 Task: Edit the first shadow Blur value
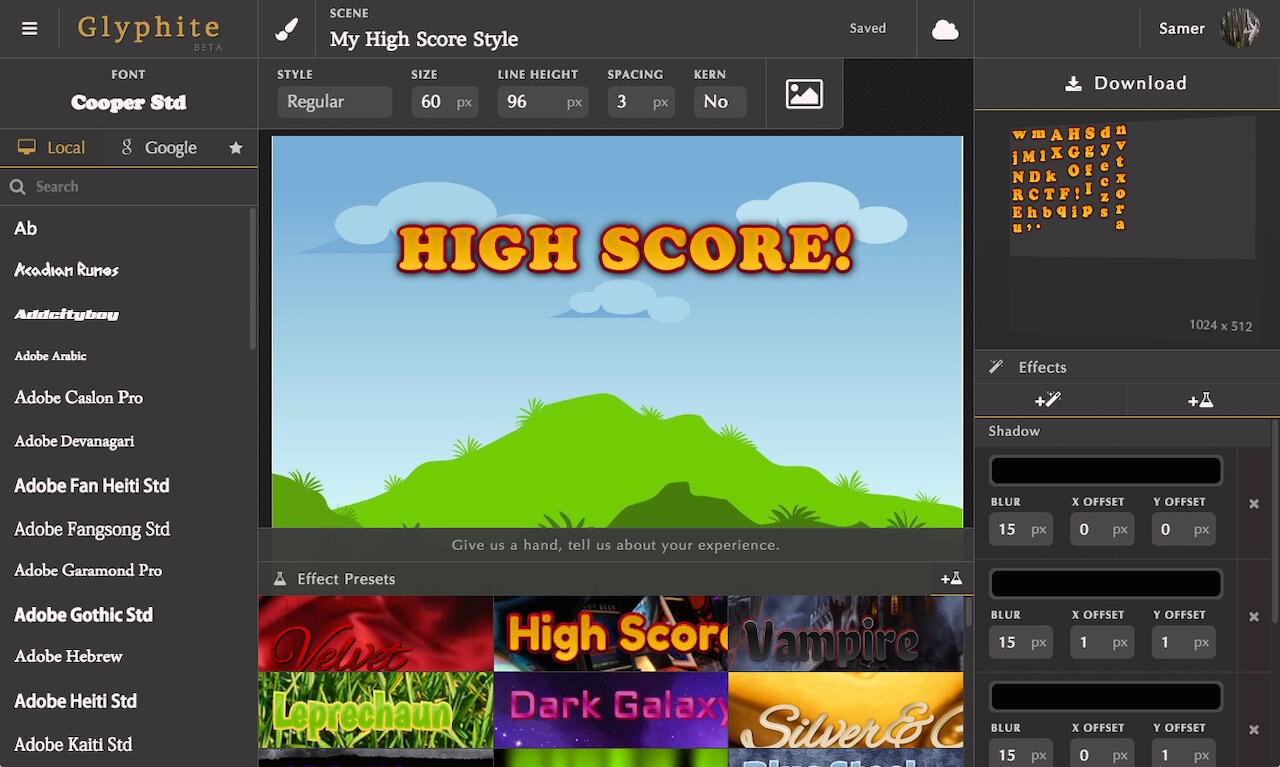pos(1020,530)
